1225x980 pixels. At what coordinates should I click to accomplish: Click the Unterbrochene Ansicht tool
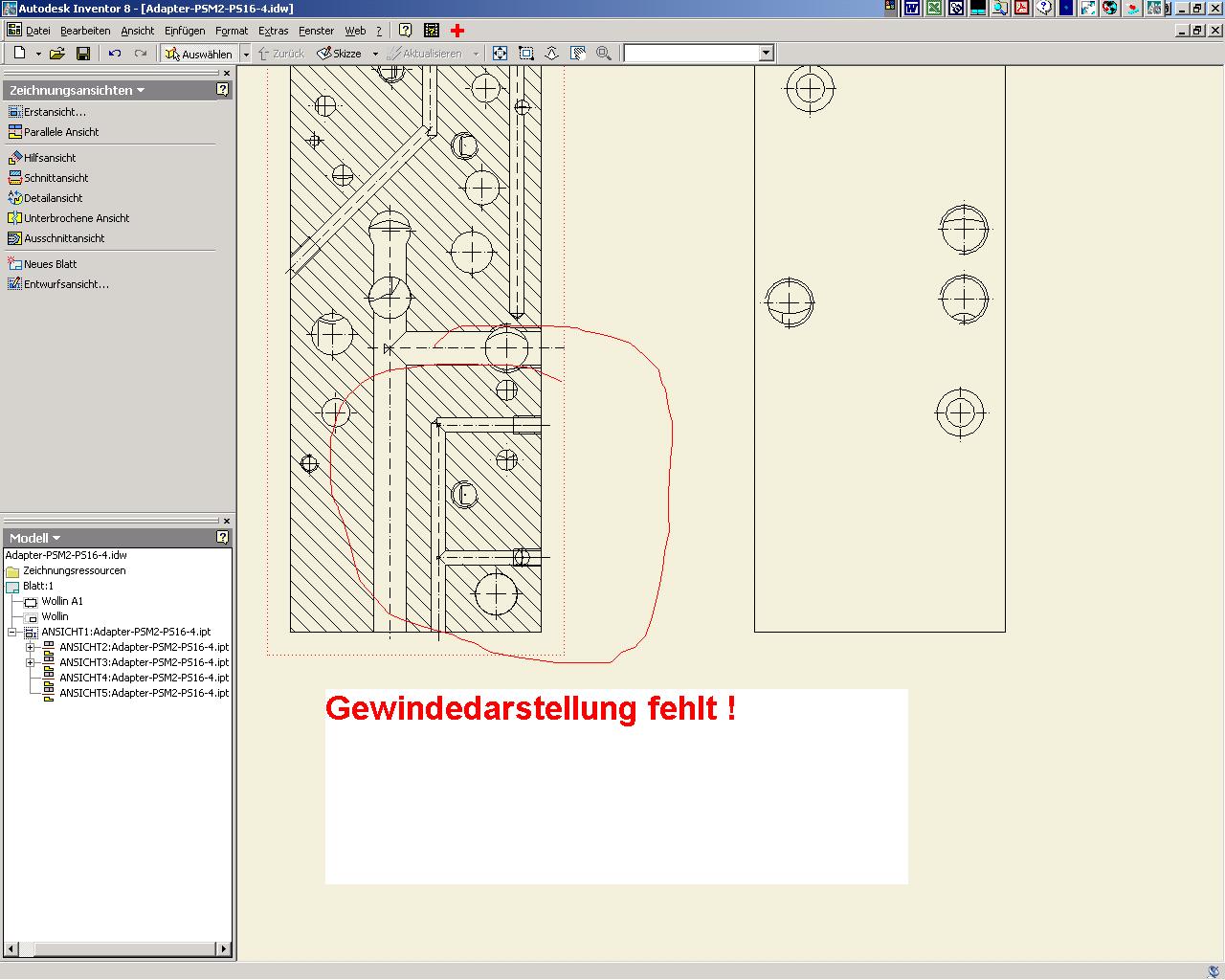coord(76,218)
